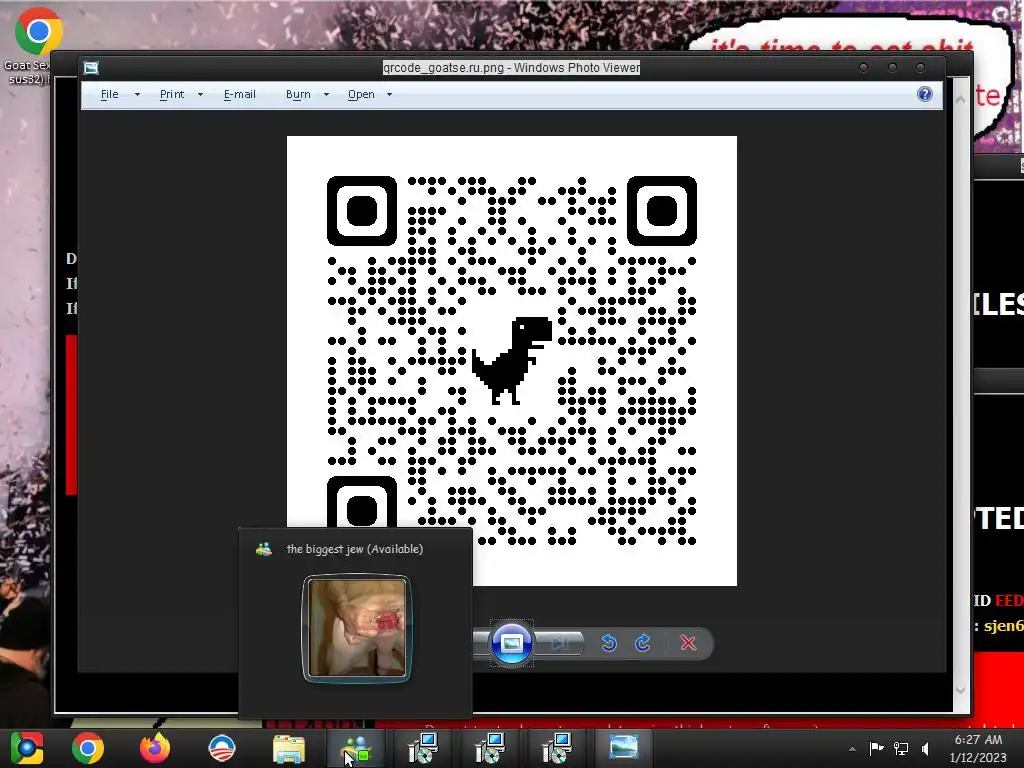Expand the Burn dropdown arrow

(x=327, y=95)
